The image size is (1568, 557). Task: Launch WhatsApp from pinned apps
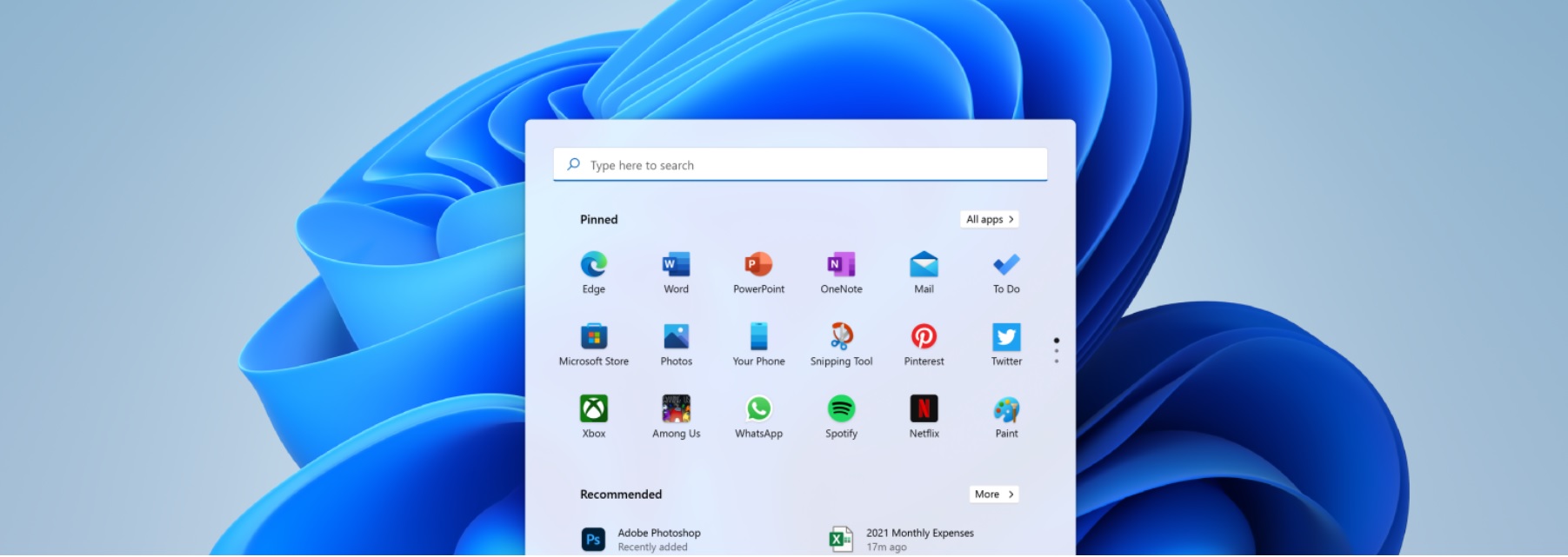click(x=758, y=416)
